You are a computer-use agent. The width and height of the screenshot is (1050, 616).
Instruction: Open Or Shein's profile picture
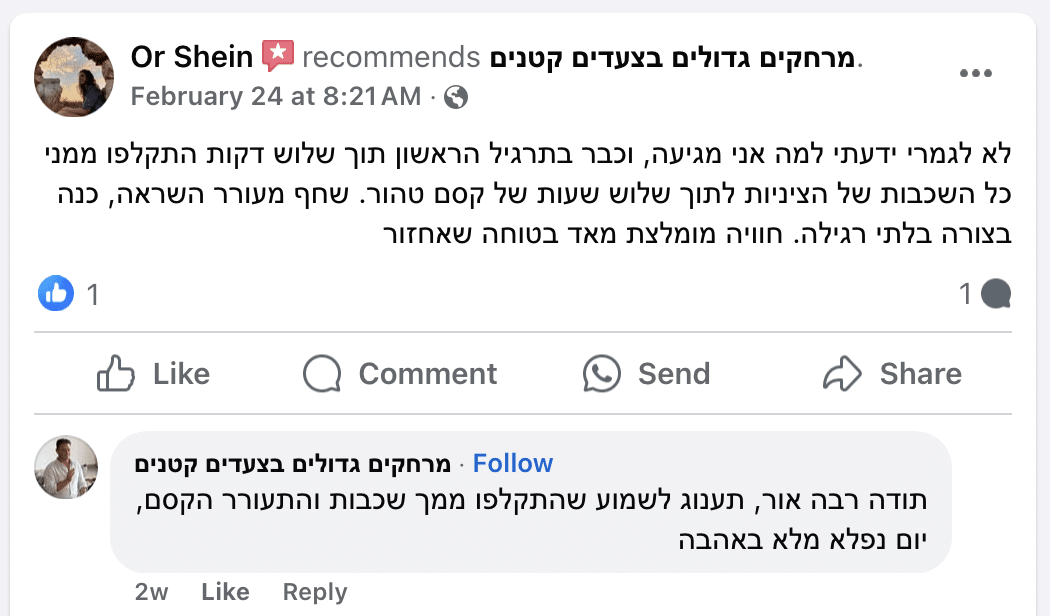(74, 77)
